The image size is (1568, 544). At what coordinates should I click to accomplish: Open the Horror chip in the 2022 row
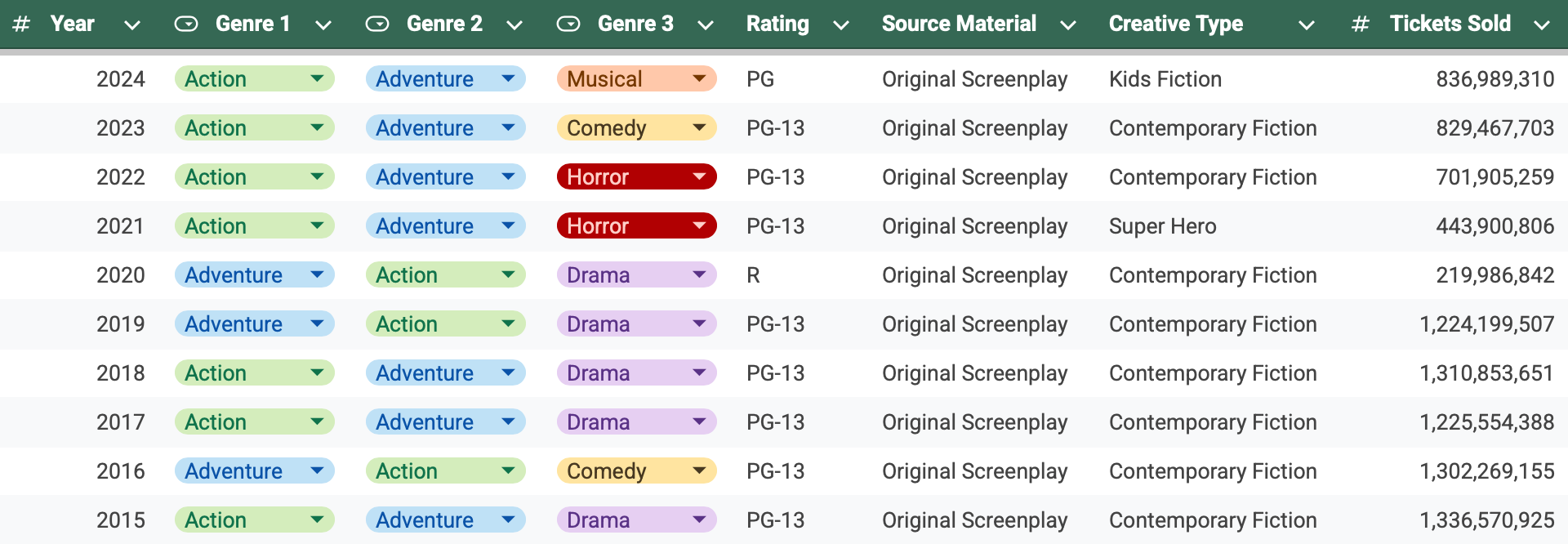coord(636,177)
